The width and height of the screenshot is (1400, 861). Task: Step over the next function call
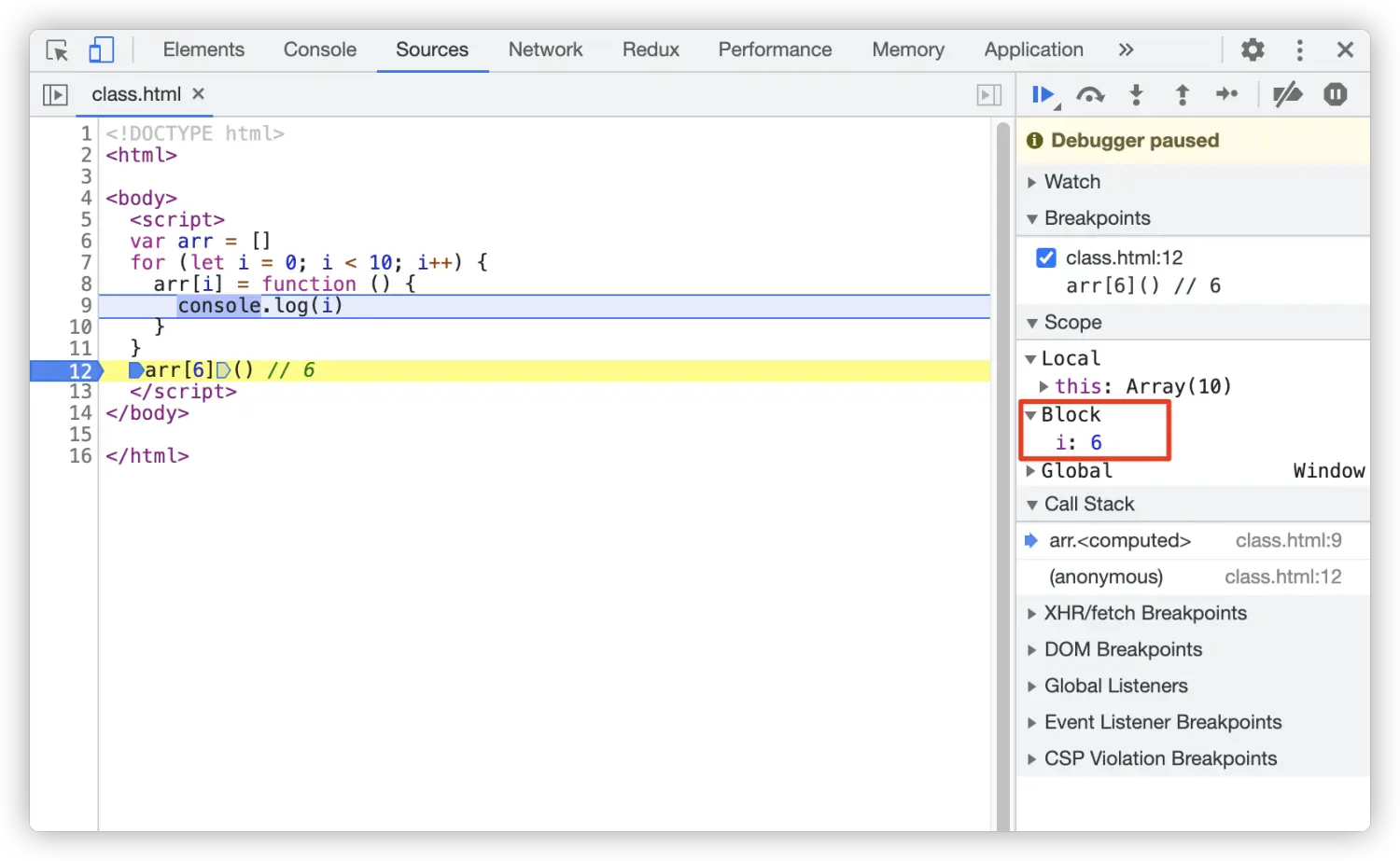click(x=1090, y=94)
